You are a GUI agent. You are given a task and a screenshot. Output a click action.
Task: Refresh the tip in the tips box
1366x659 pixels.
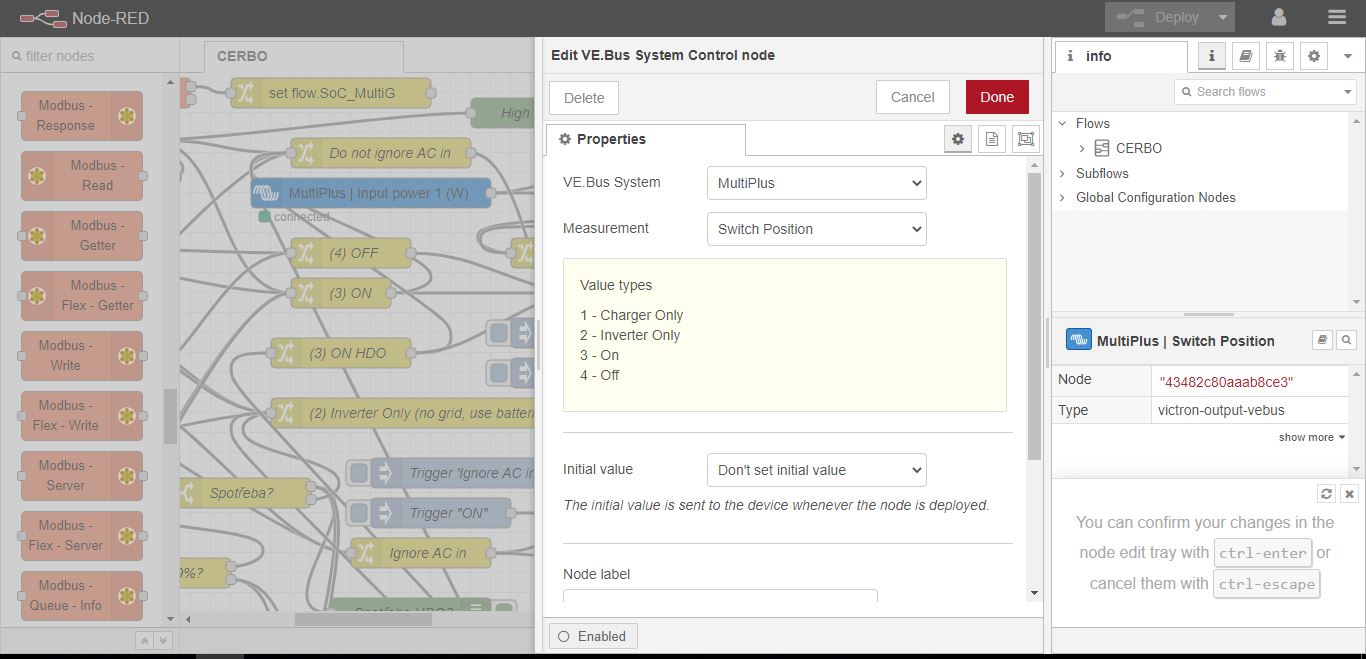[1326, 493]
